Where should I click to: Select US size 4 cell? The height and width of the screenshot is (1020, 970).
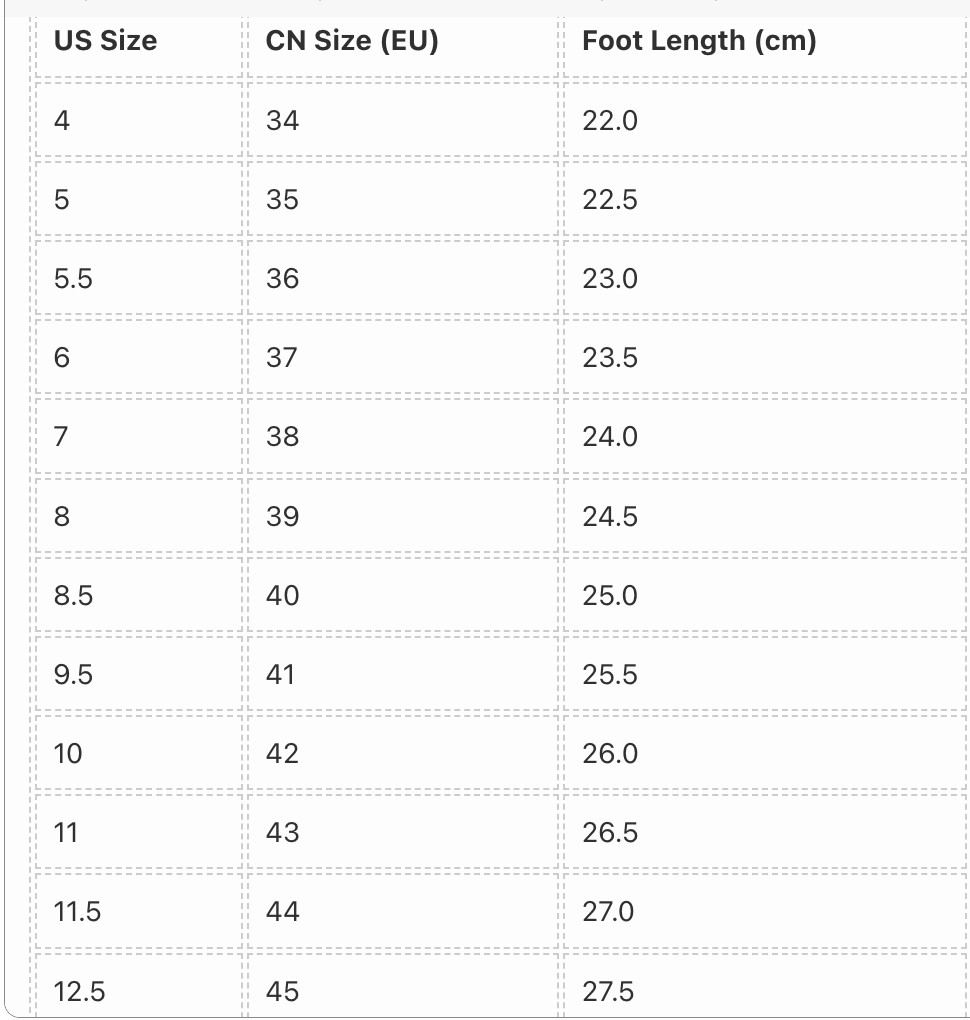138,120
